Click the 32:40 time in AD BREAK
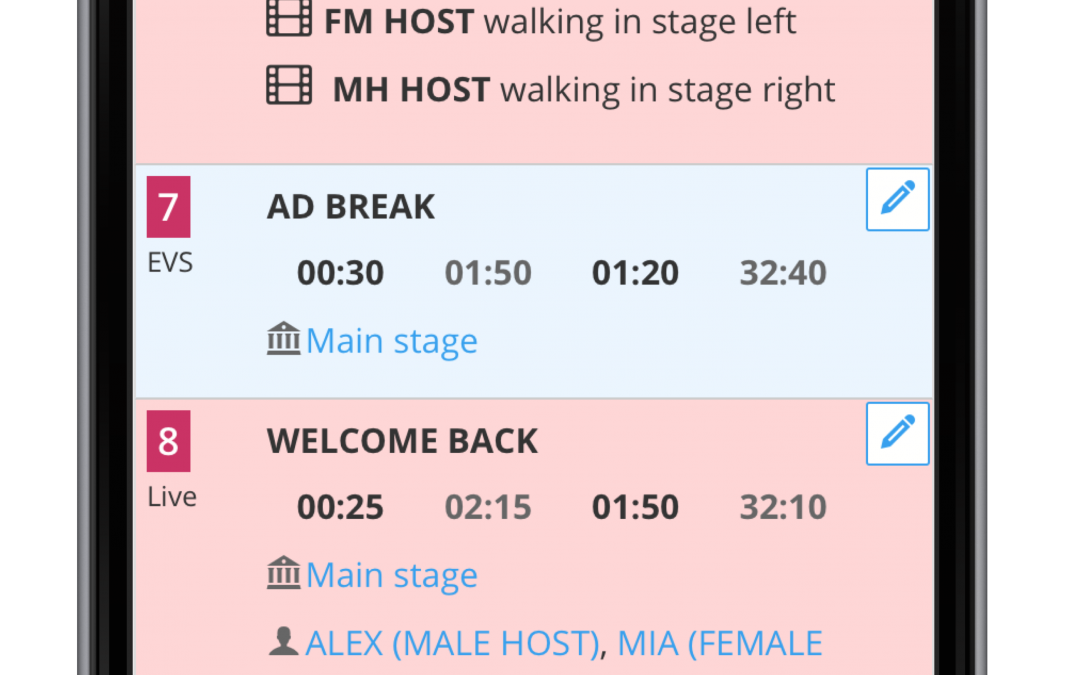 pos(783,273)
